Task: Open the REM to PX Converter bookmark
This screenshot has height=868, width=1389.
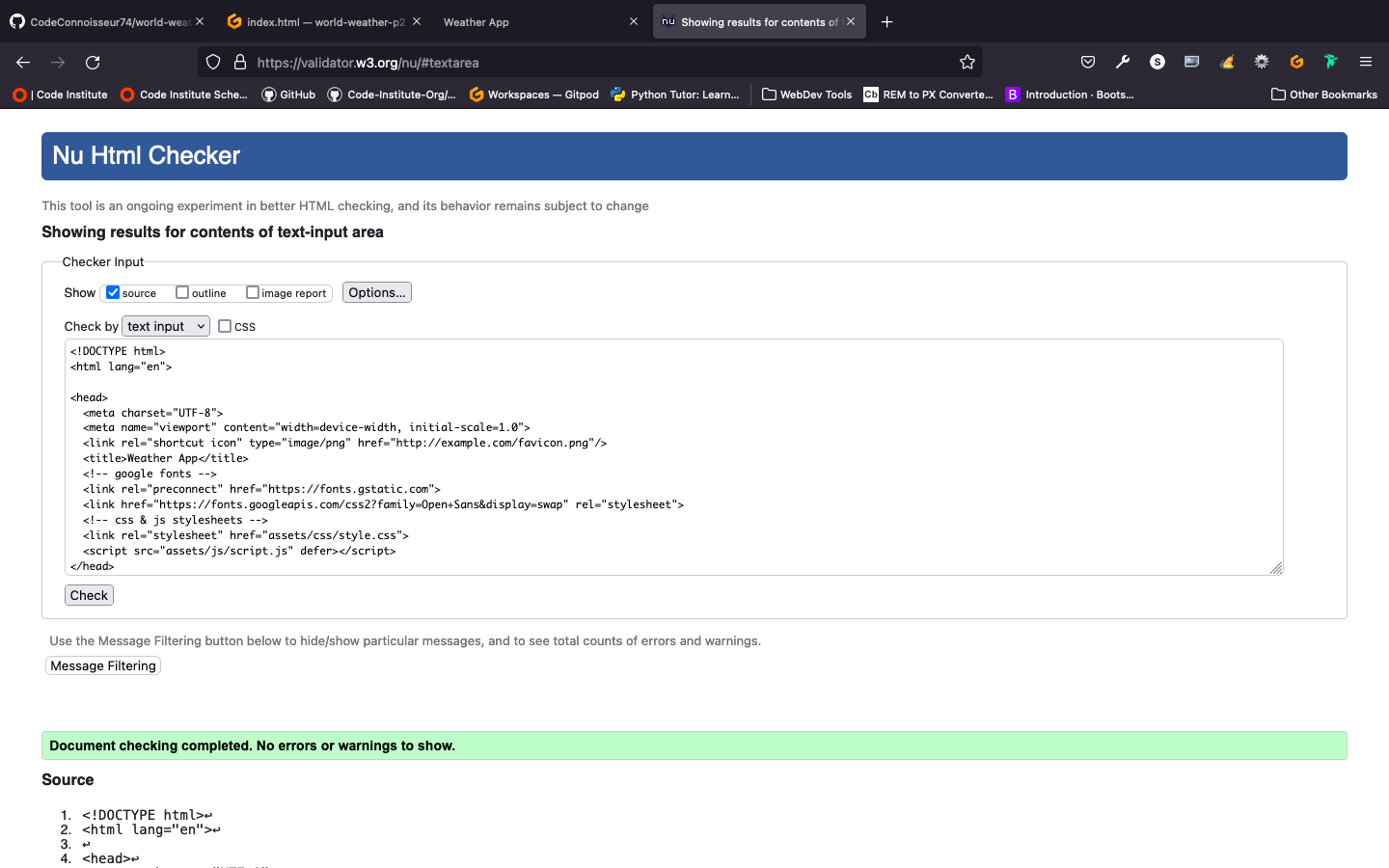Action: point(928,95)
